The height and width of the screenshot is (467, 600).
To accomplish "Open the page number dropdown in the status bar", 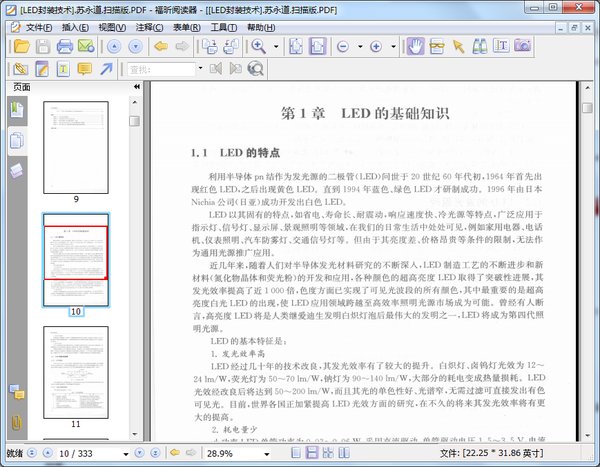I will (x=126, y=454).
